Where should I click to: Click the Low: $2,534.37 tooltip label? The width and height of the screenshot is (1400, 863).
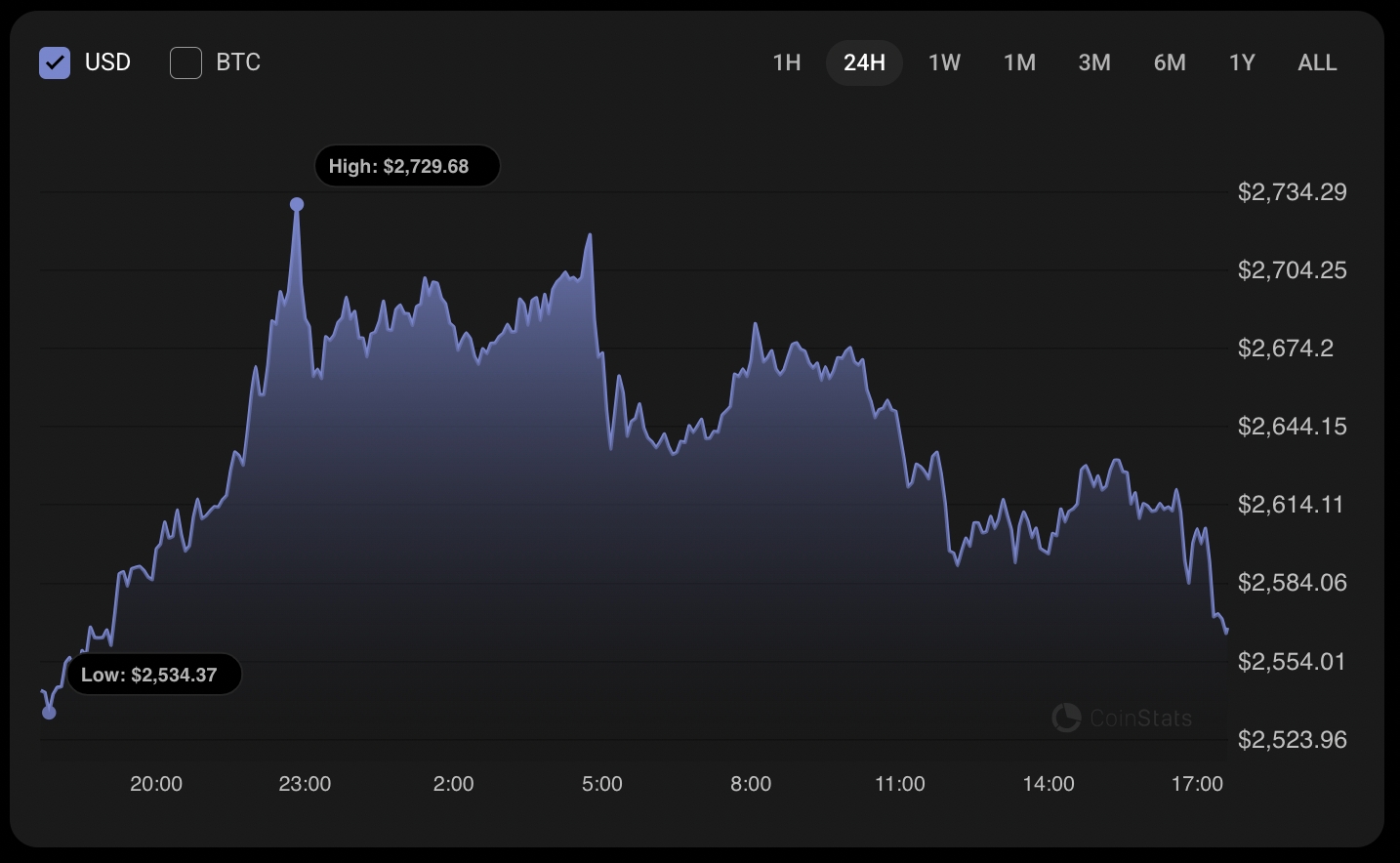(153, 675)
